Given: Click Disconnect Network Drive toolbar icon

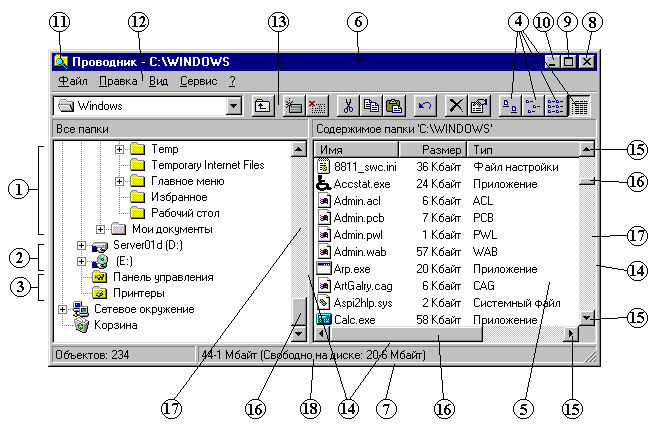Looking at the screenshot, I should pos(317,106).
